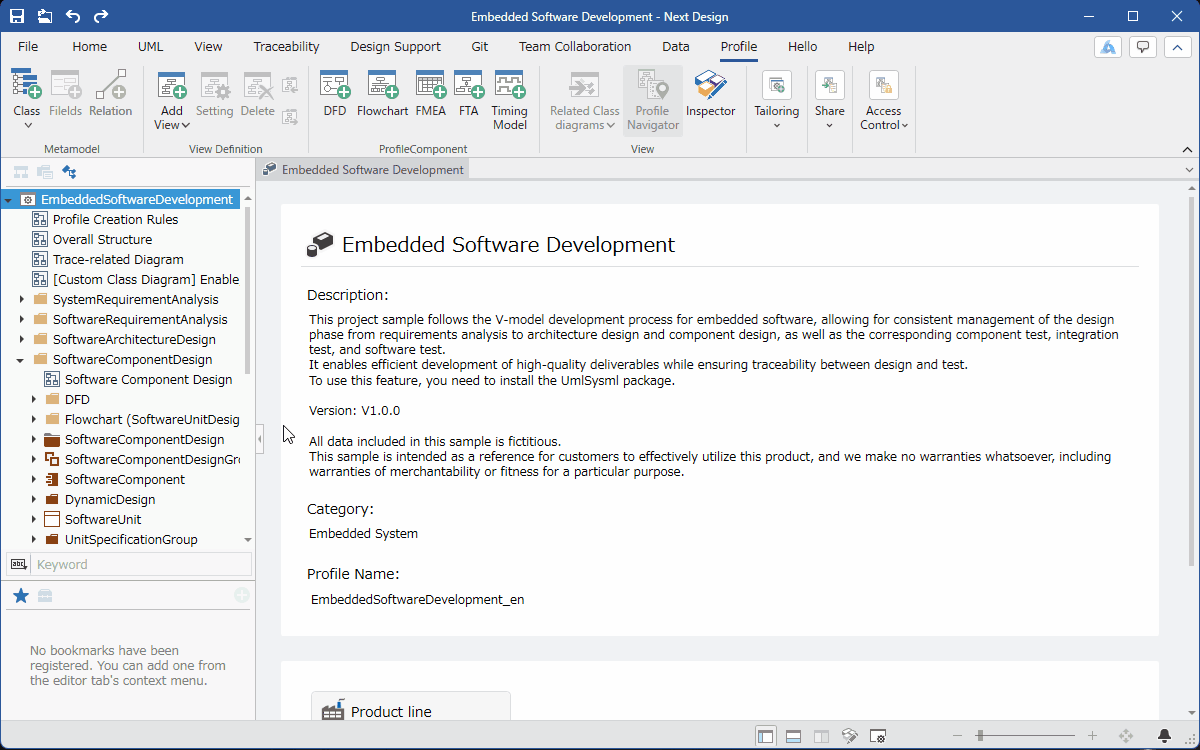This screenshot has height=750, width=1200.
Task: Add an FMEA profile component
Action: [x=431, y=95]
